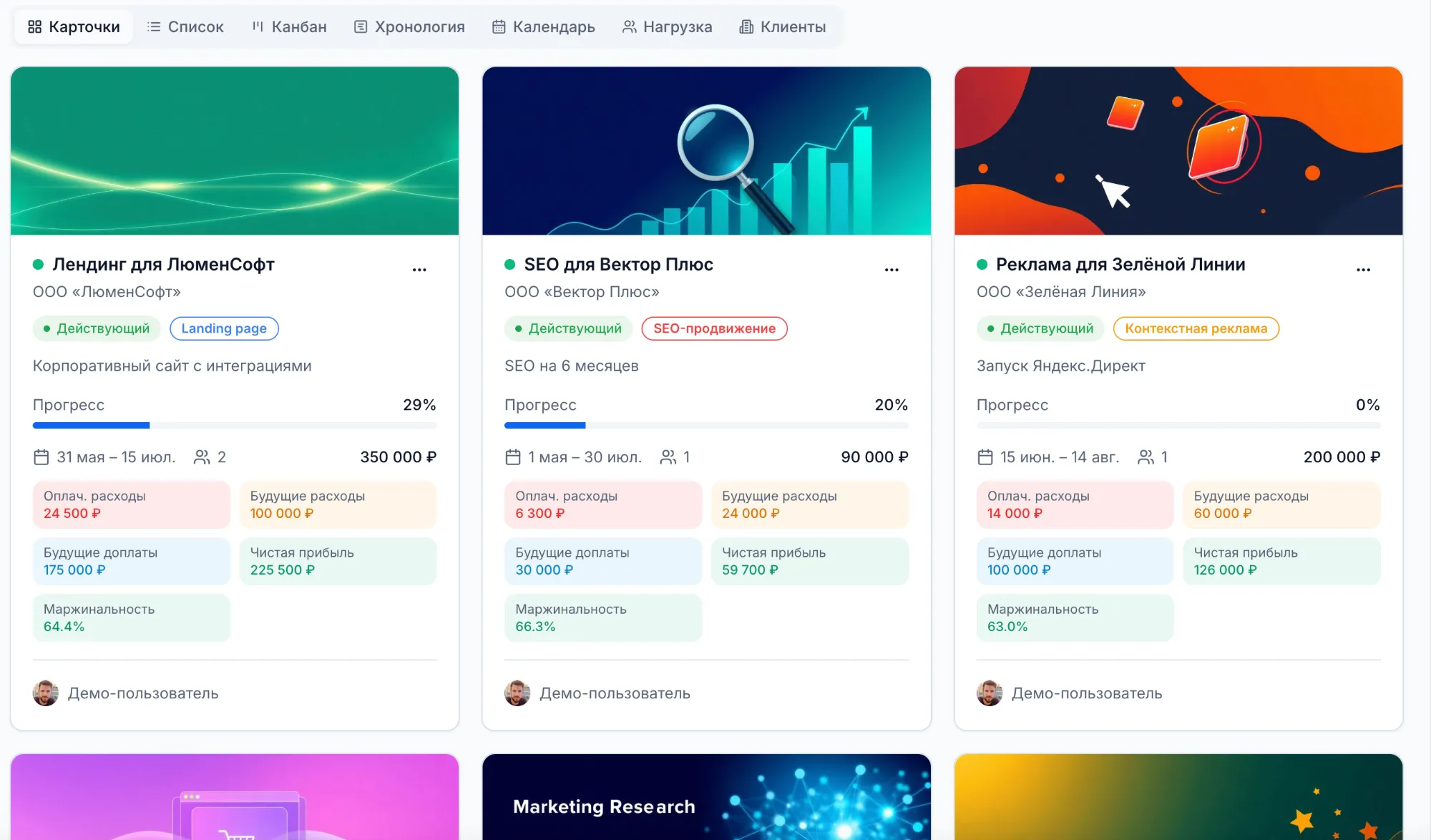Image resolution: width=1431 pixels, height=840 pixels.
Task: Click Оплач. расходы 6 300 ₽ tile
Action: click(603, 505)
